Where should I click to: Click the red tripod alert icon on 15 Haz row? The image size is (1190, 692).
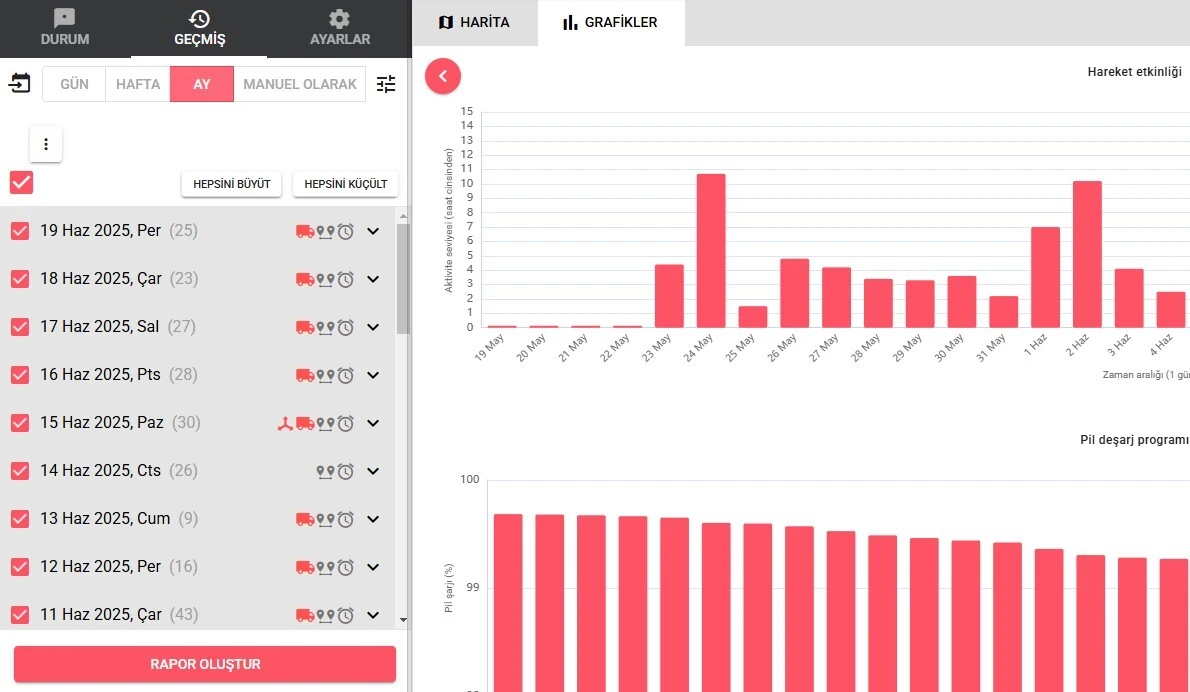pyautogui.click(x=285, y=423)
